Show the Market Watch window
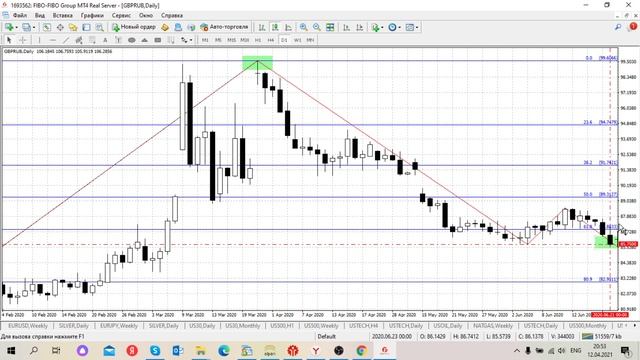 47,27
